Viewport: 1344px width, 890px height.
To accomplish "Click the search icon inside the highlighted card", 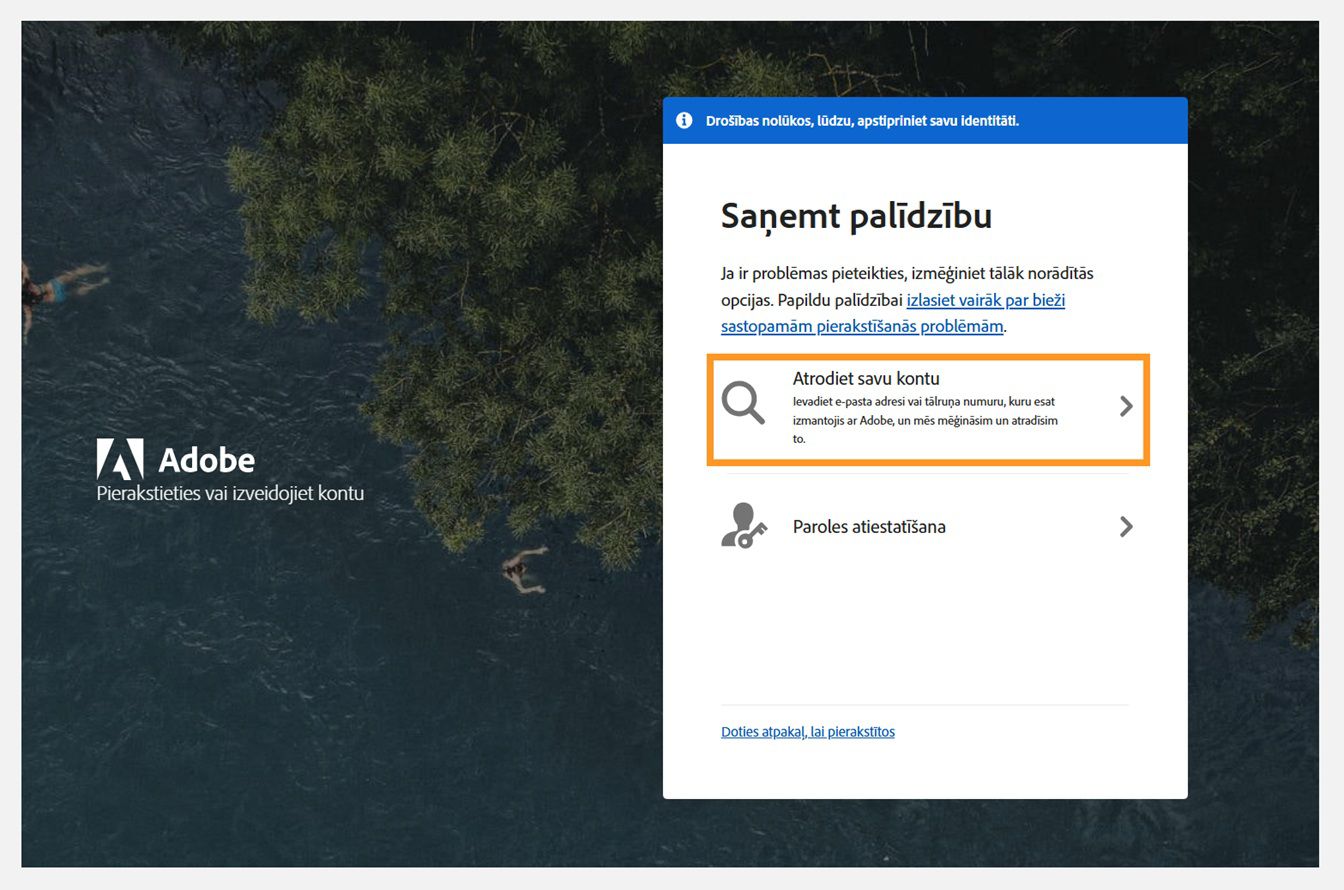I will 744,404.
